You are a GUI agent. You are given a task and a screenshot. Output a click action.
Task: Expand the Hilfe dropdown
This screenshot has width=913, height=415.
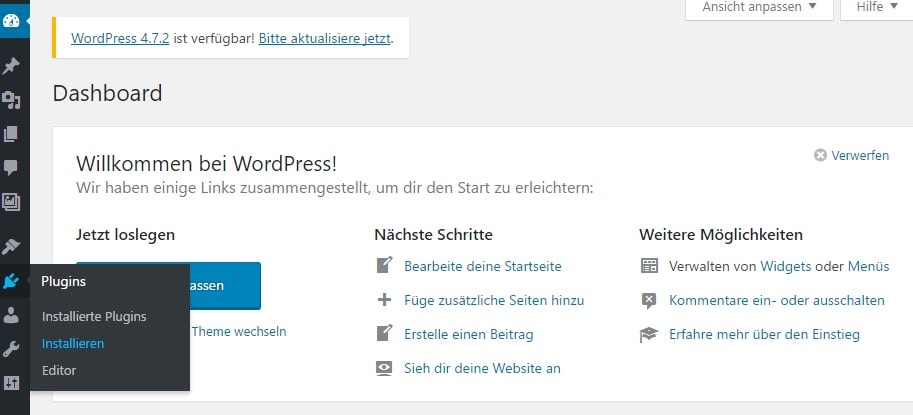877,8
